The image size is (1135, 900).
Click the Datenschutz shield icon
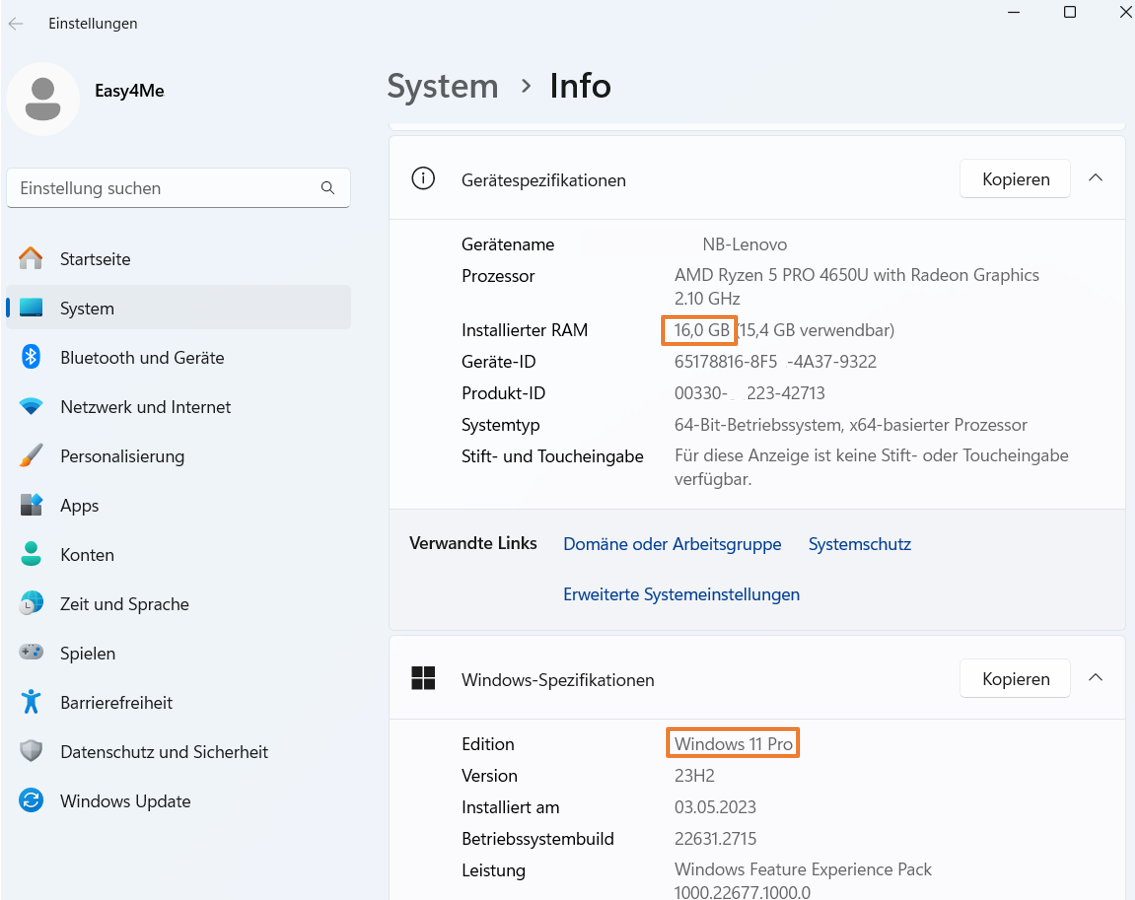point(31,751)
